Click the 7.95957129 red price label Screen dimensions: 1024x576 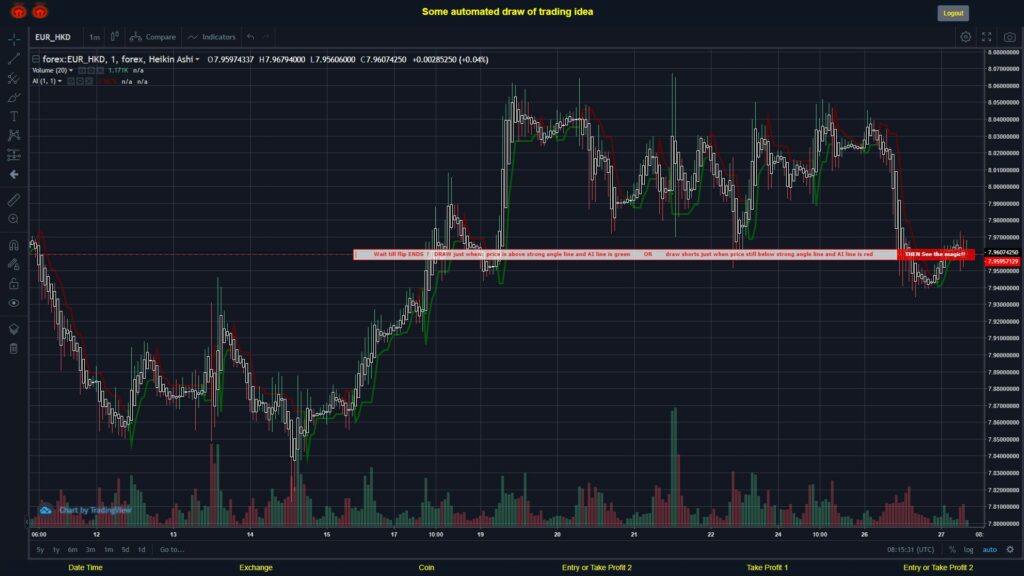coord(1002,261)
